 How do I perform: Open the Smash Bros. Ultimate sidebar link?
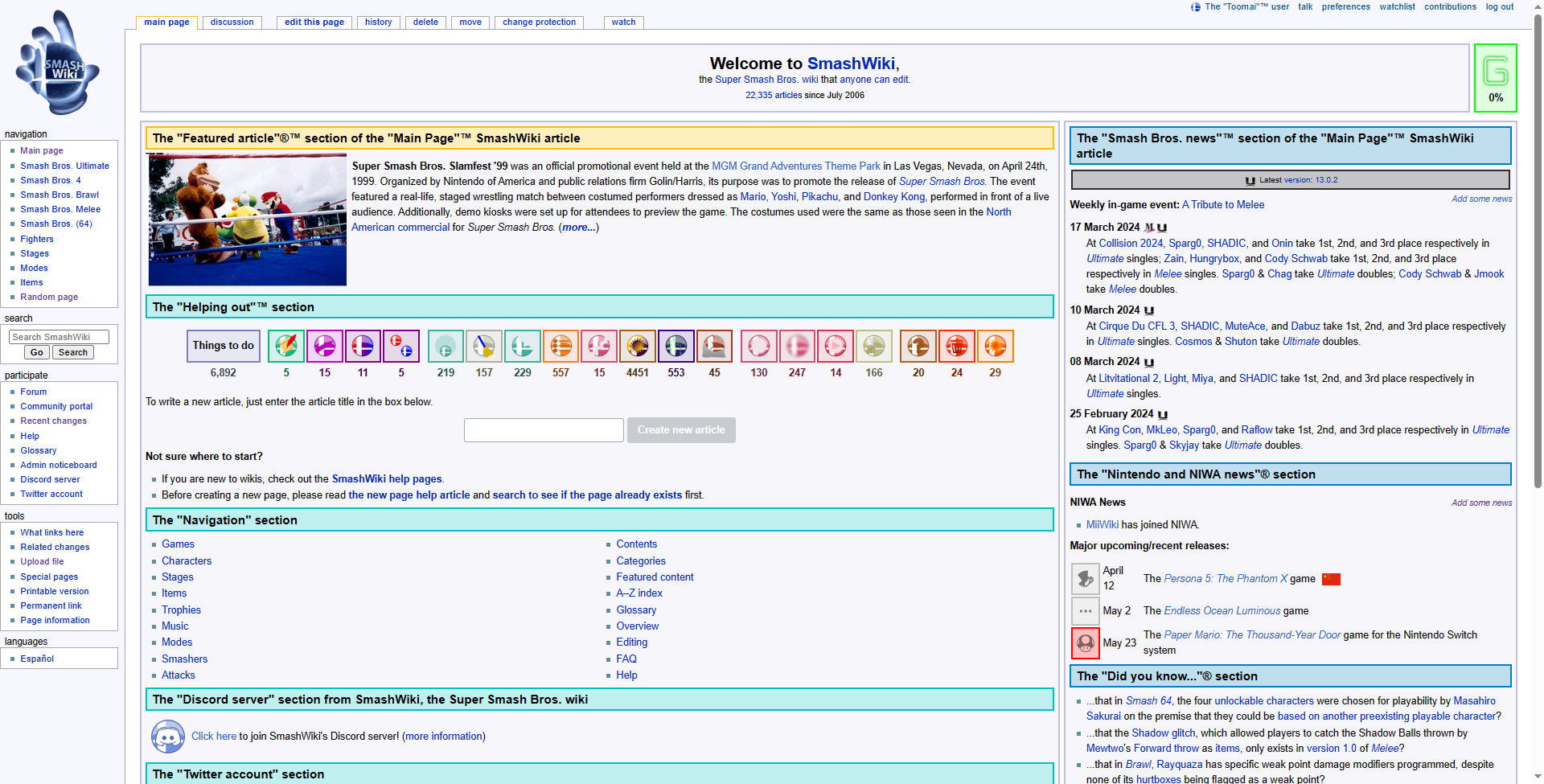coord(64,166)
